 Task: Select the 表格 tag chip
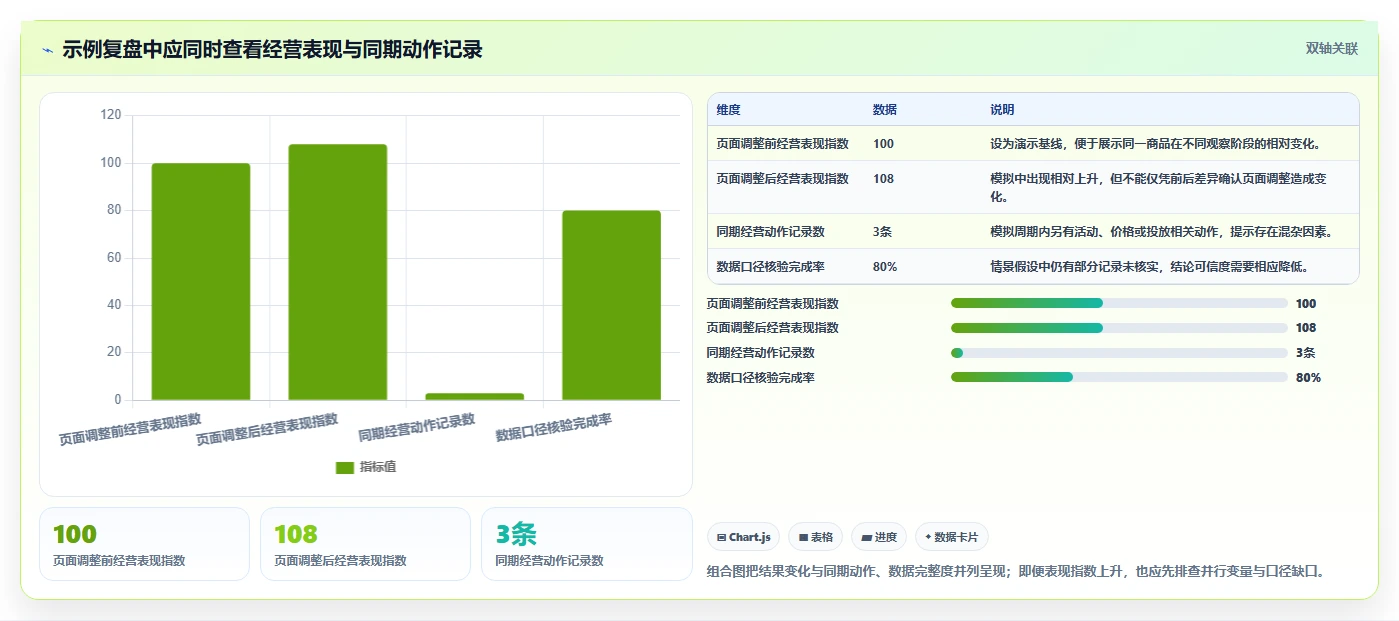click(x=816, y=537)
